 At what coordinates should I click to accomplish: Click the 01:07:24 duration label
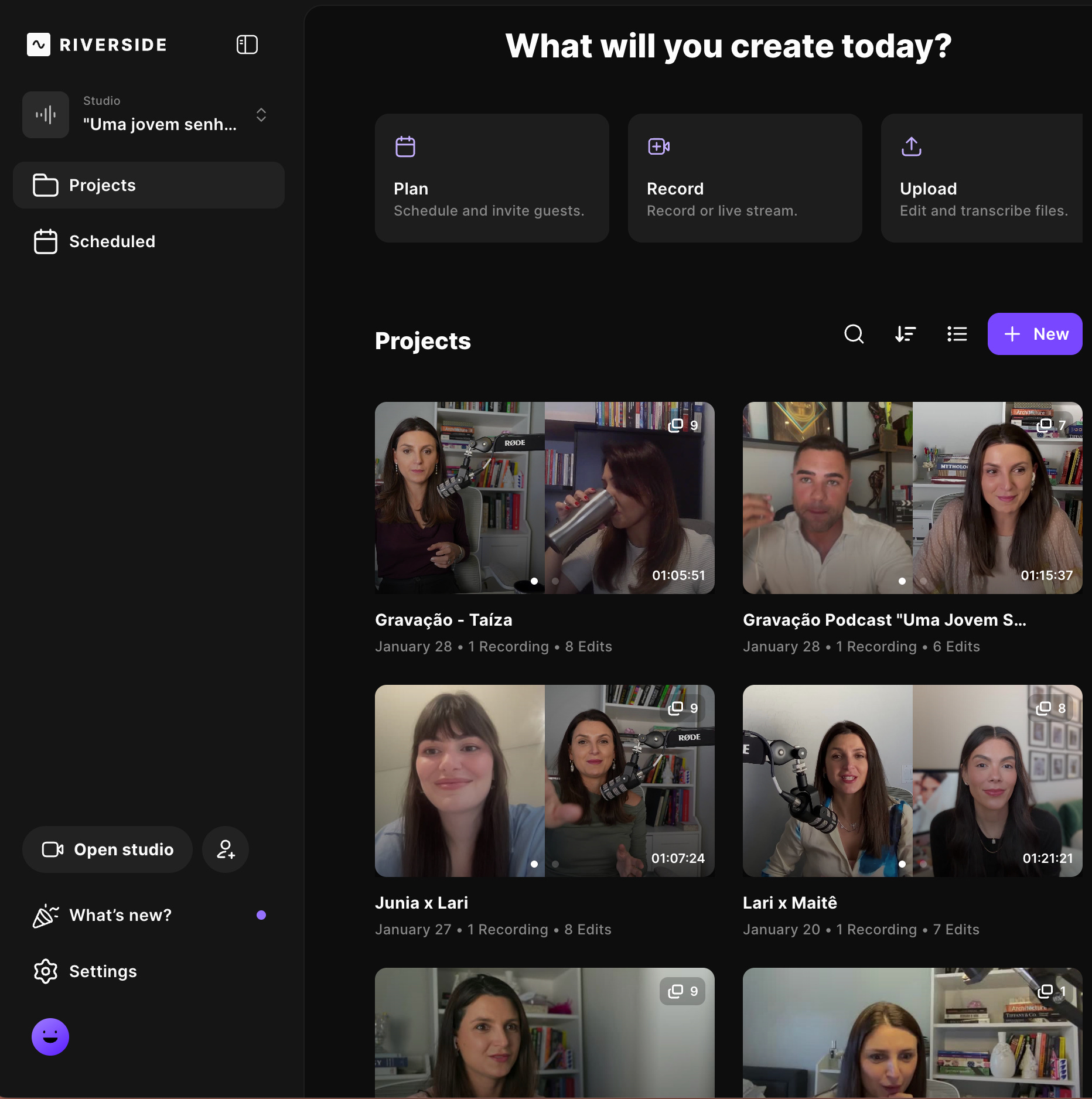point(678,858)
